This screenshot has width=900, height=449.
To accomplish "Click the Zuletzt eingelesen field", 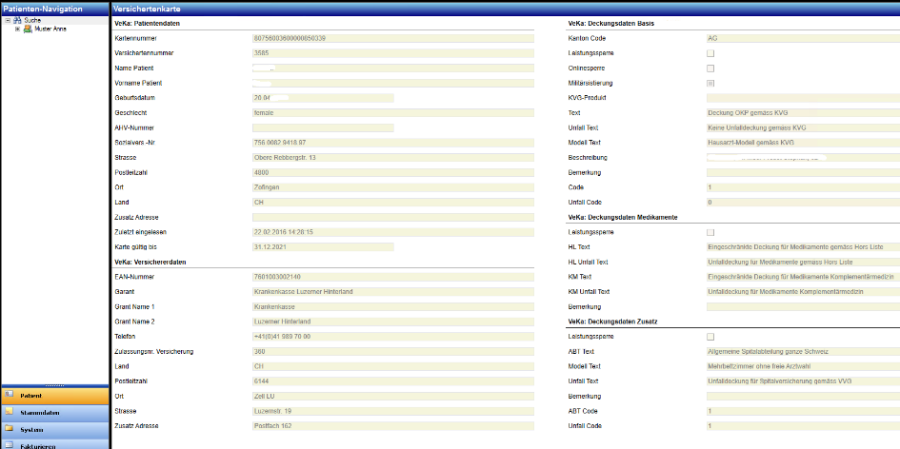I will [x=393, y=233].
